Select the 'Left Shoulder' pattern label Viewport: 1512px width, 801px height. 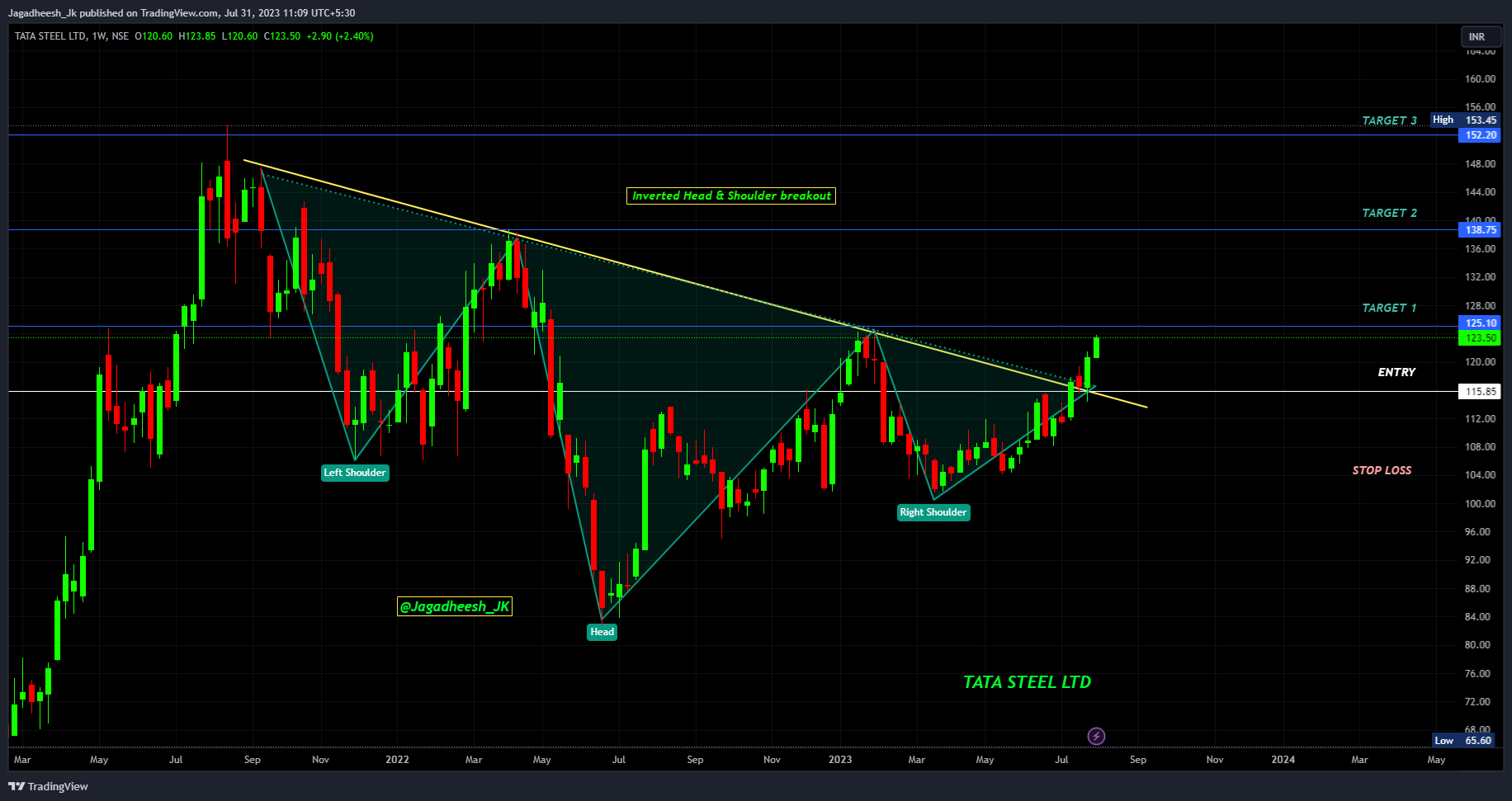(x=354, y=473)
